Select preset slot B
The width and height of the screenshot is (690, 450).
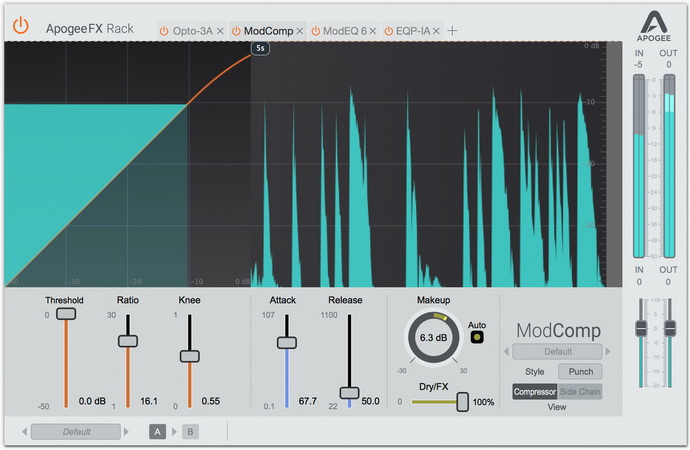191,432
